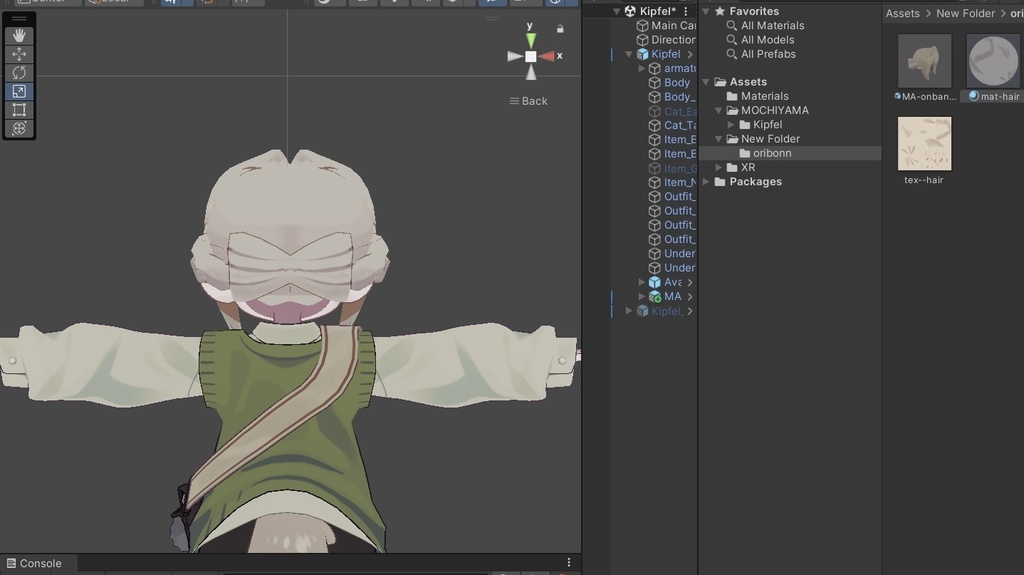The width and height of the screenshot is (1024, 575).
Task: Select the Move tool
Action: (19, 54)
